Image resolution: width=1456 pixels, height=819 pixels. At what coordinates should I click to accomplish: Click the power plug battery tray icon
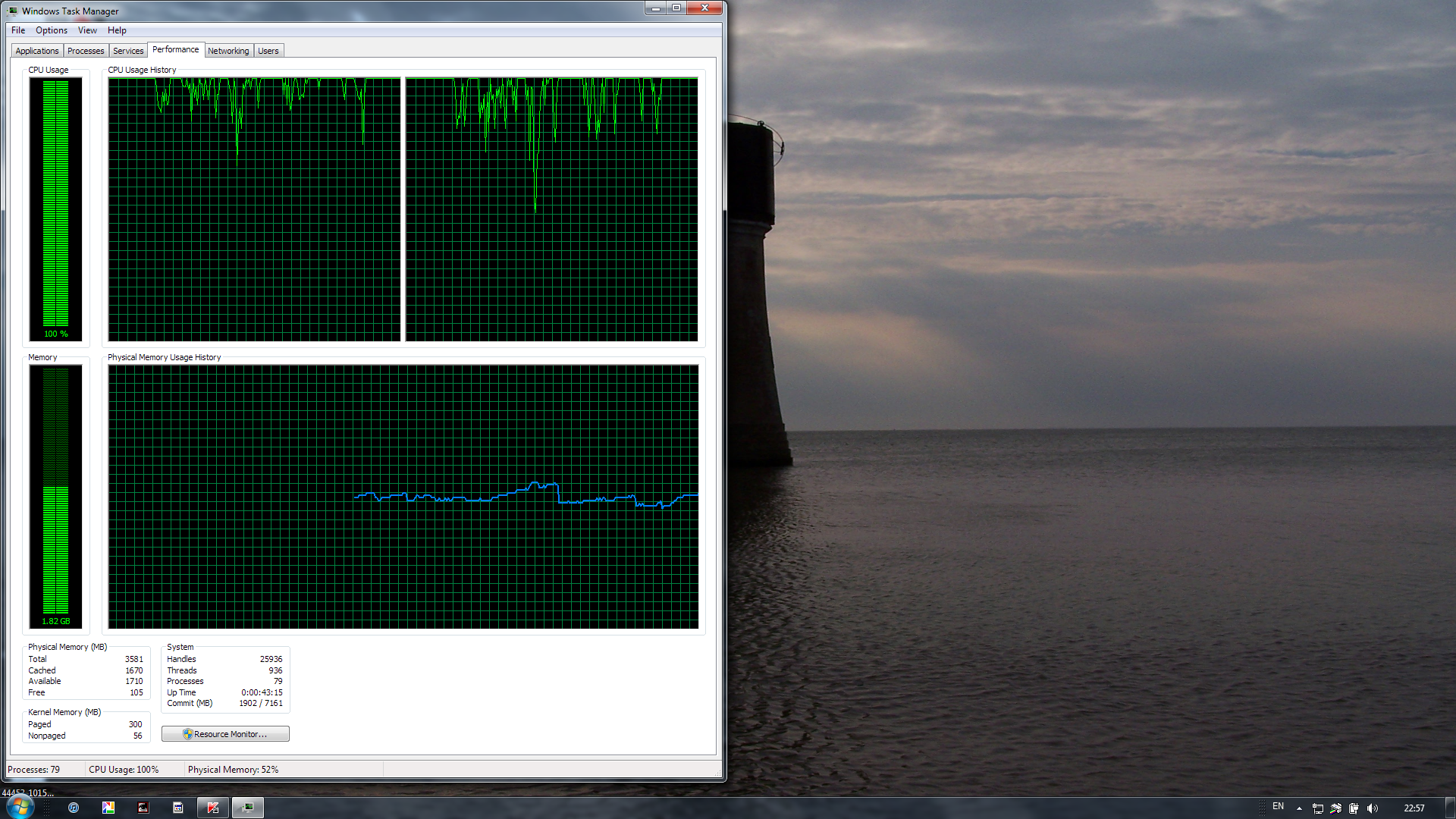[x=1354, y=808]
